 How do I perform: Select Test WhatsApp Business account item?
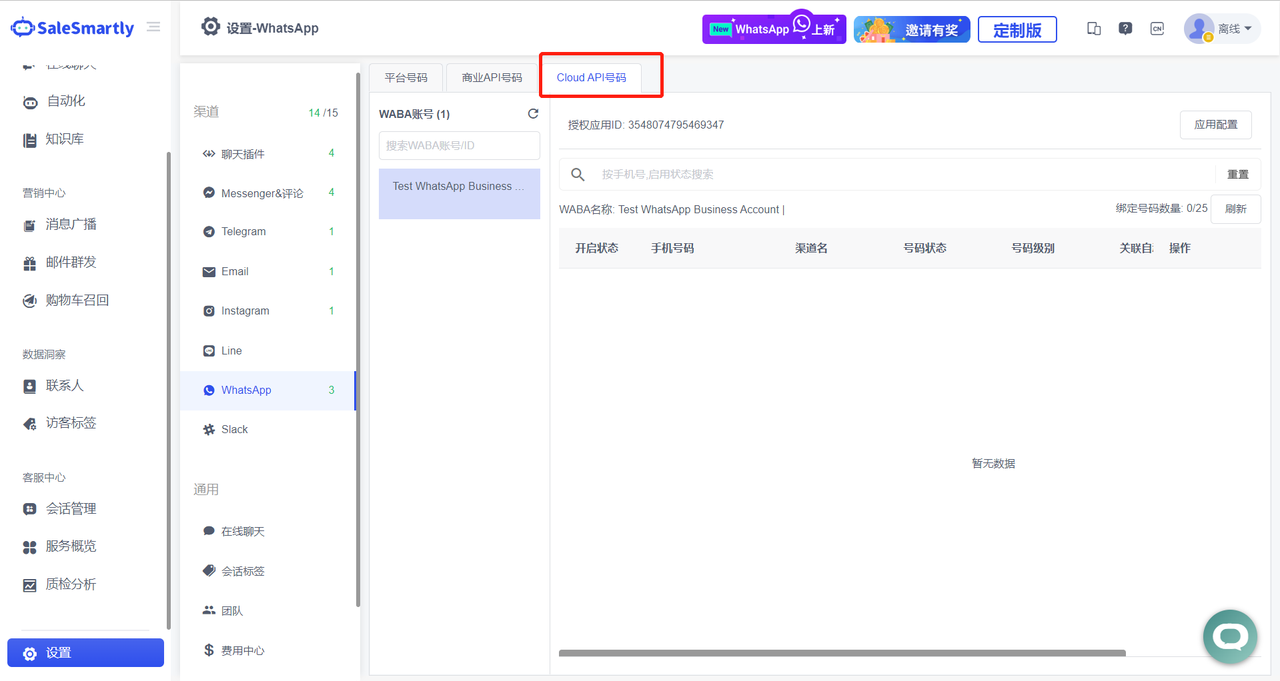pyautogui.click(x=459, y=187)
